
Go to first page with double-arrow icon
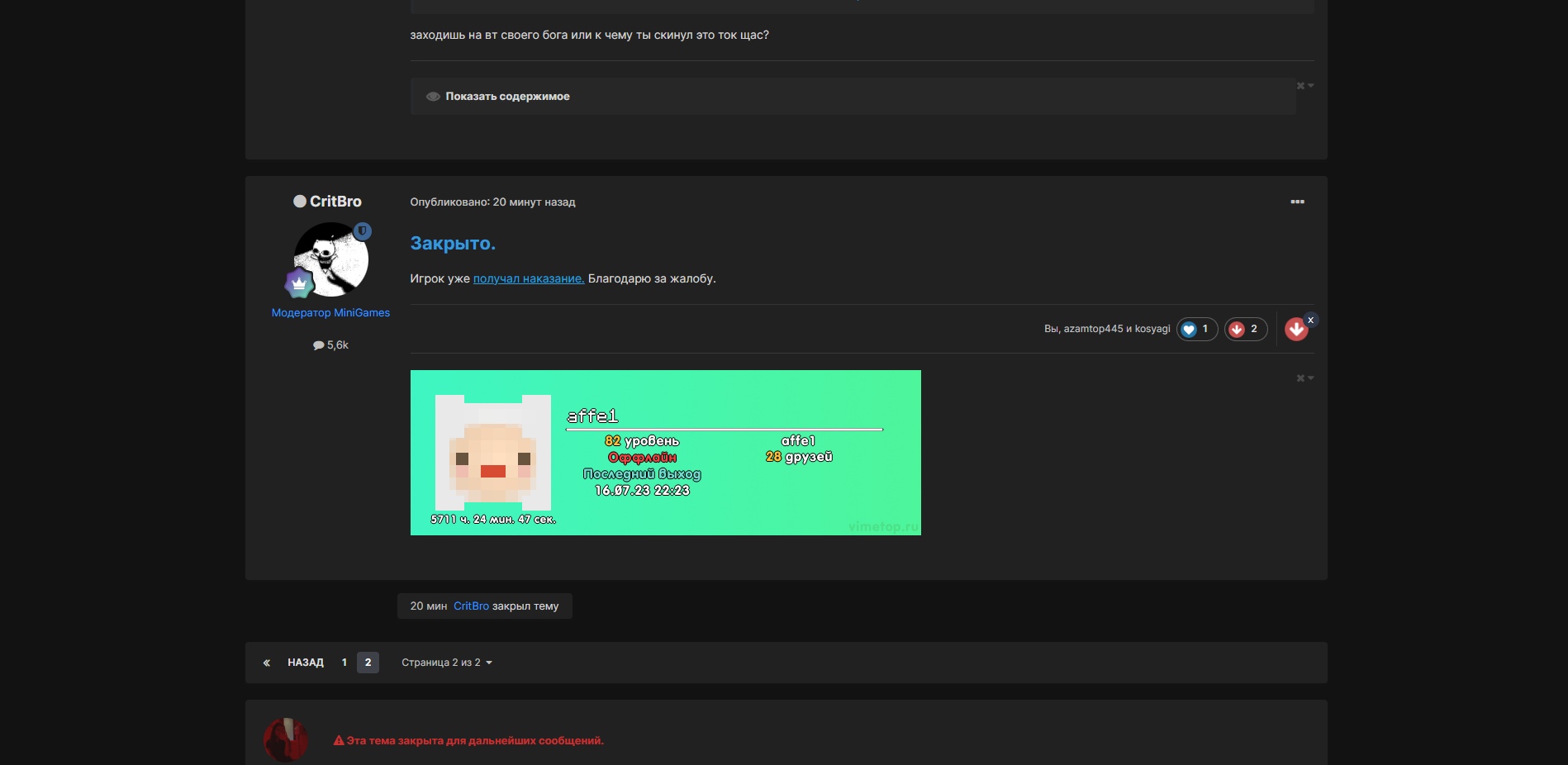tap(267, 663)
